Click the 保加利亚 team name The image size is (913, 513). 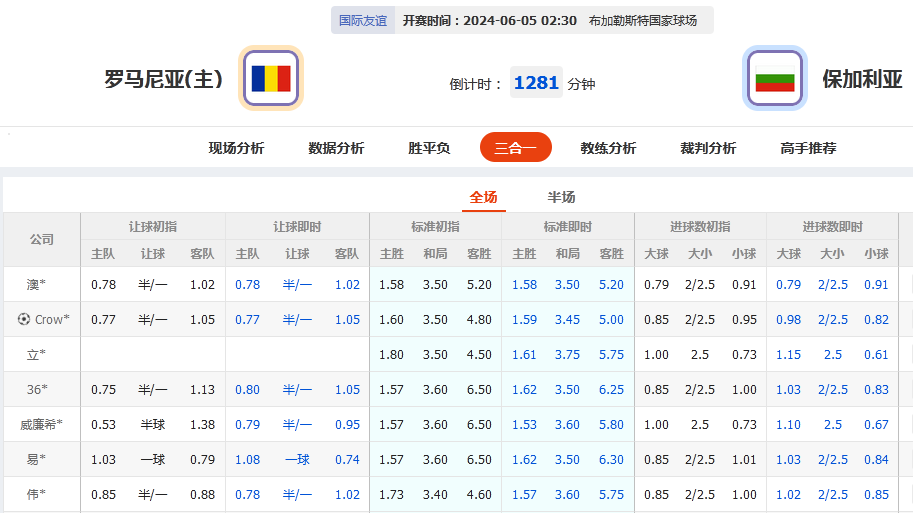pyautogui.click(x=862, y=79)
